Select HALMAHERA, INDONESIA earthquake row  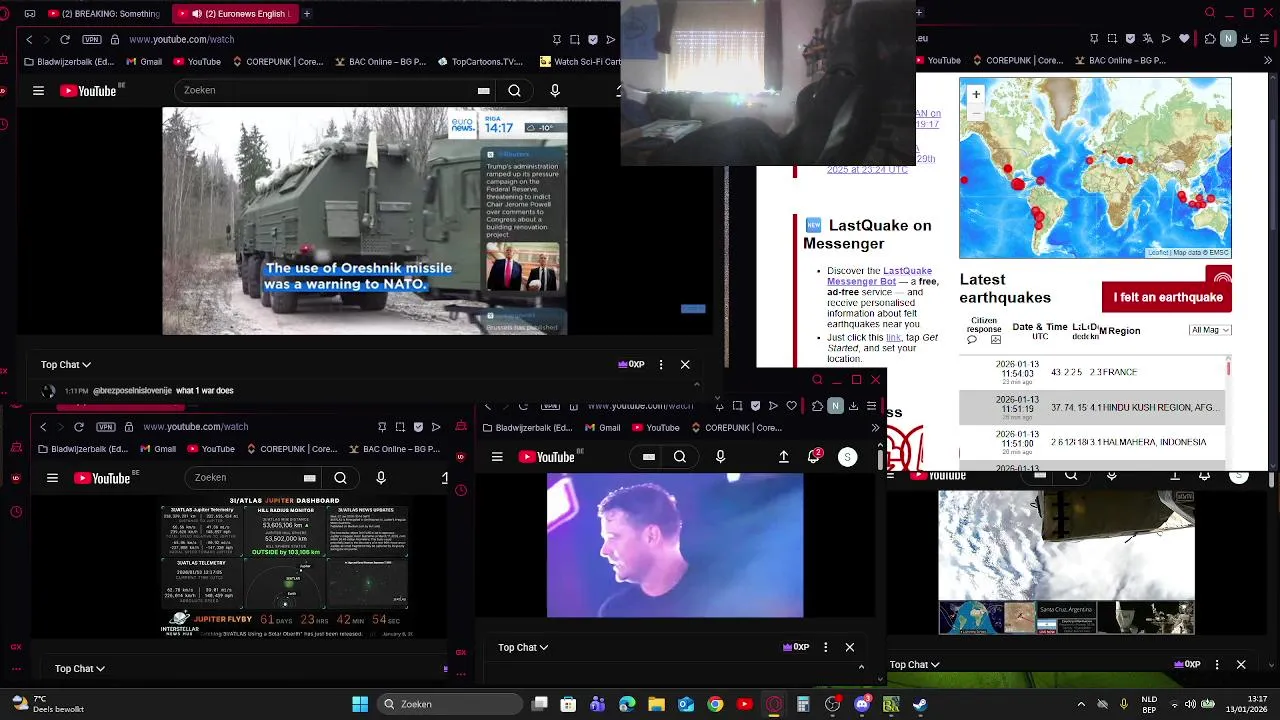[x=1092, y=442]
